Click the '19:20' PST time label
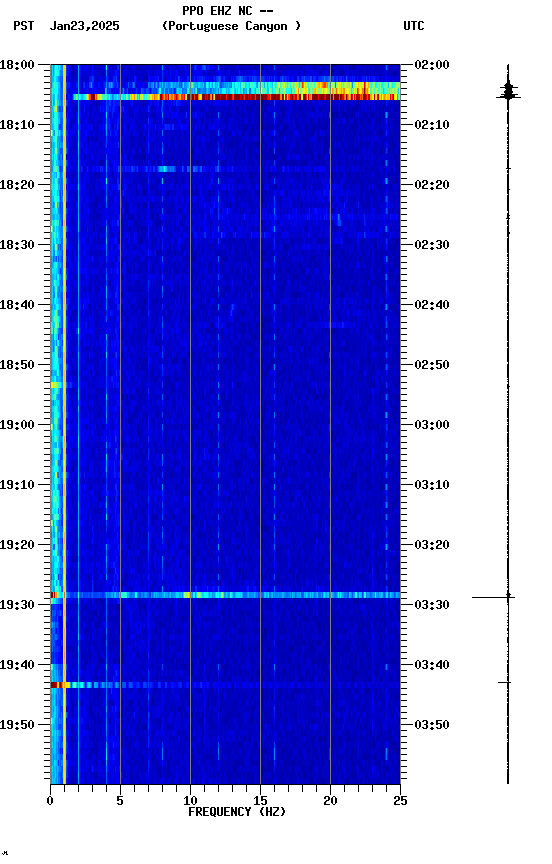This screenshot has width=552, height=864. (17, 545)
